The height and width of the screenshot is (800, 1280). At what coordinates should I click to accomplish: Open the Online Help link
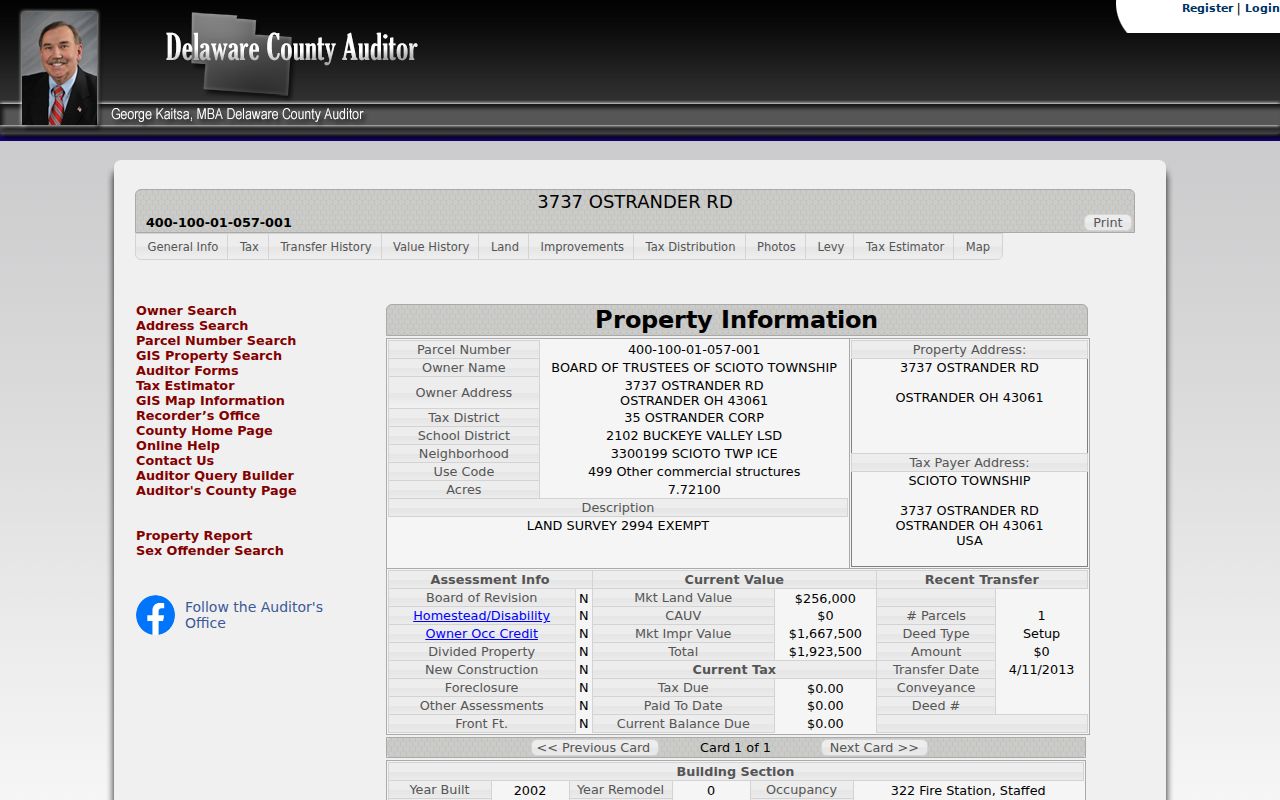click(x=178, y=446)
